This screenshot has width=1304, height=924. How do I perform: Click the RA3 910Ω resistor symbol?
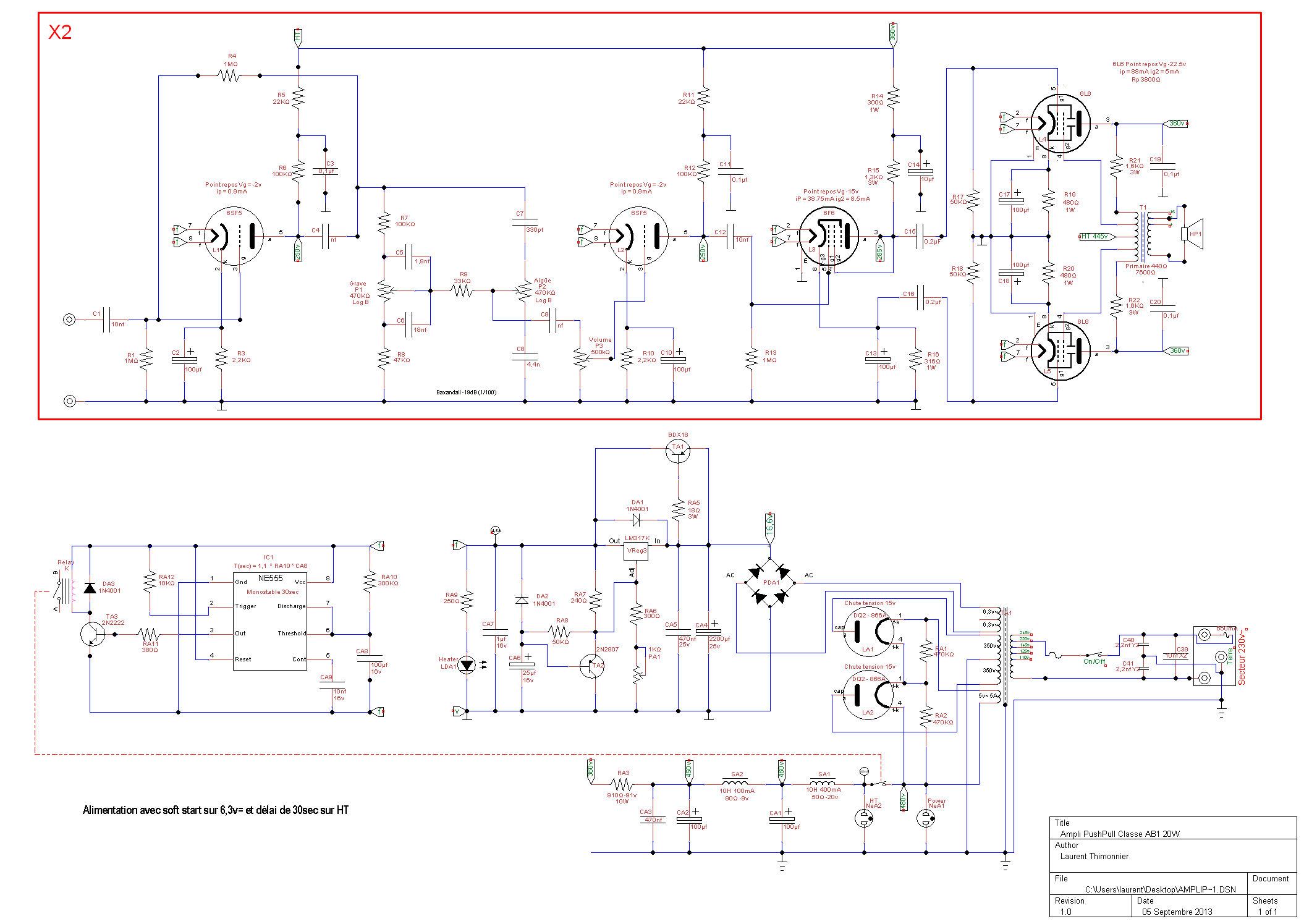[x=622, y=784]
